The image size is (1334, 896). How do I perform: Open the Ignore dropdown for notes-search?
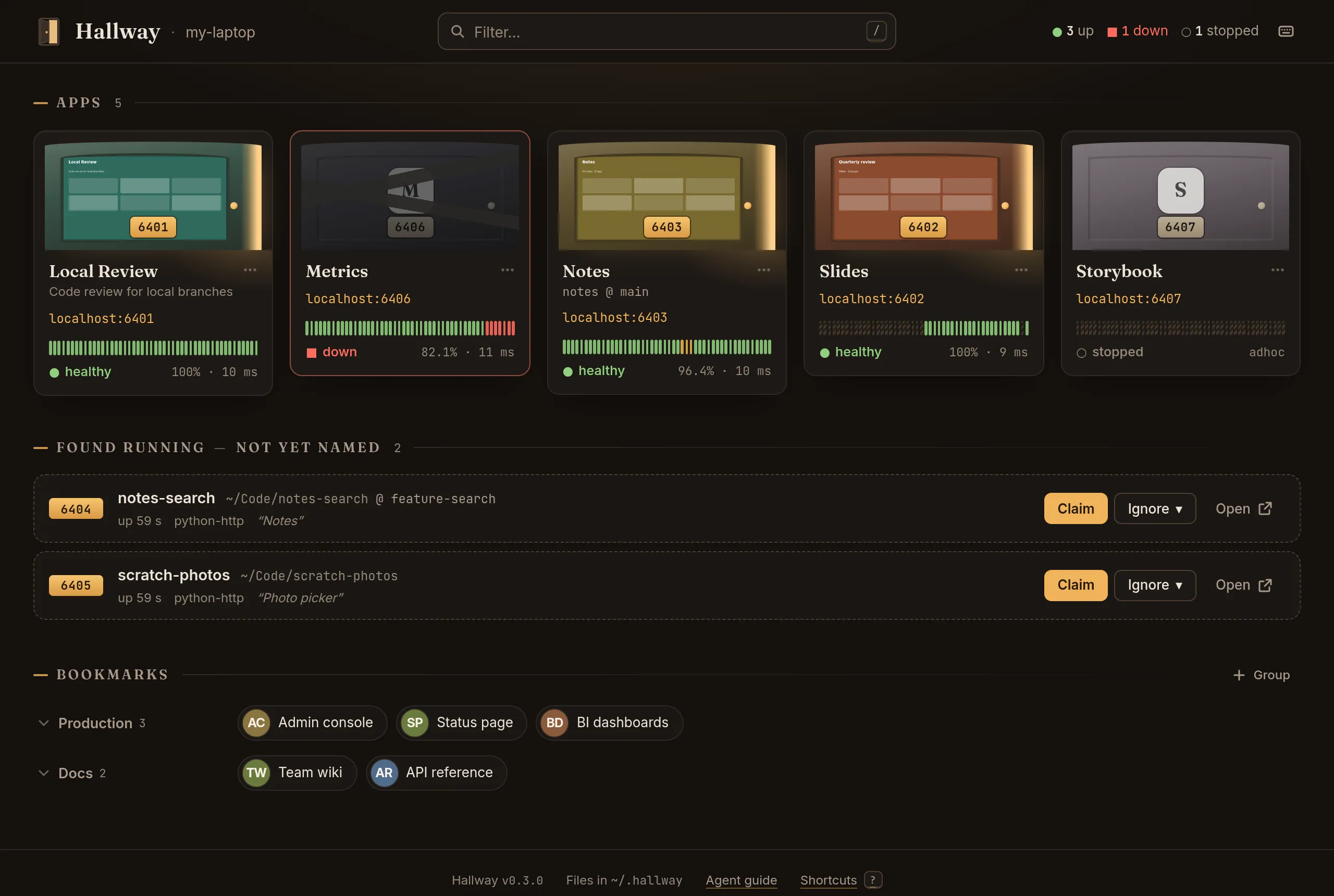coord(1155,508)
